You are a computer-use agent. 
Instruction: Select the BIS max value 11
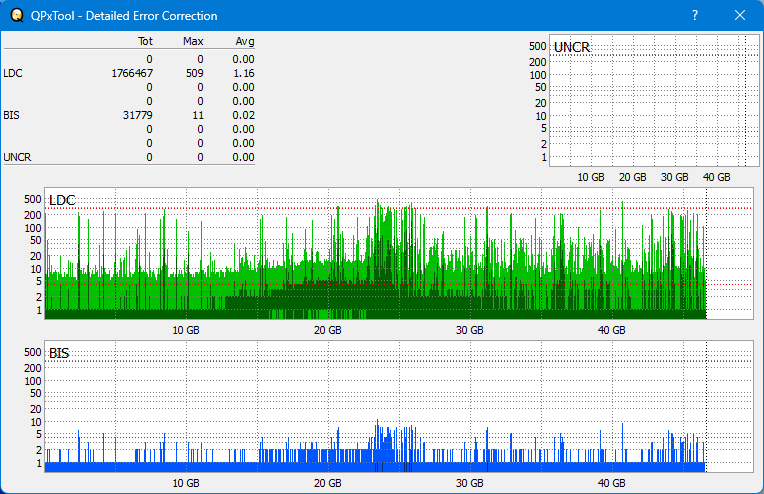click(x=198, y=115)
